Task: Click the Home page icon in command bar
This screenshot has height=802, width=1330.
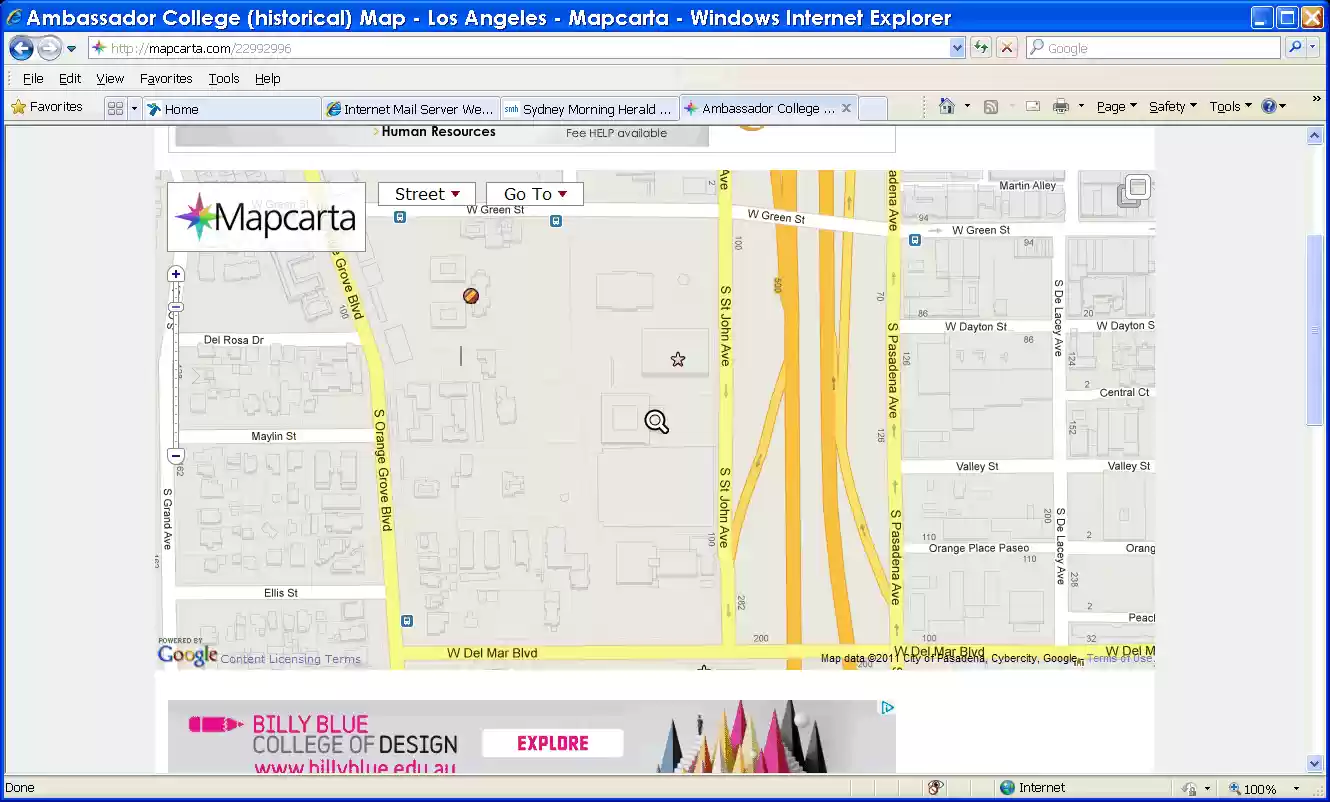Action: coord(947,107)
